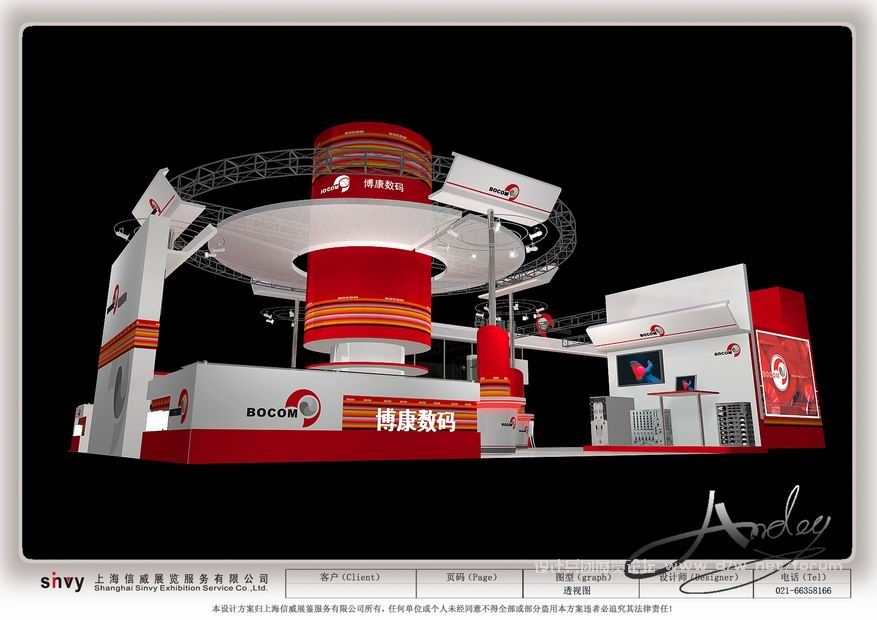Click the sinvy company logo

coord(62,582)
